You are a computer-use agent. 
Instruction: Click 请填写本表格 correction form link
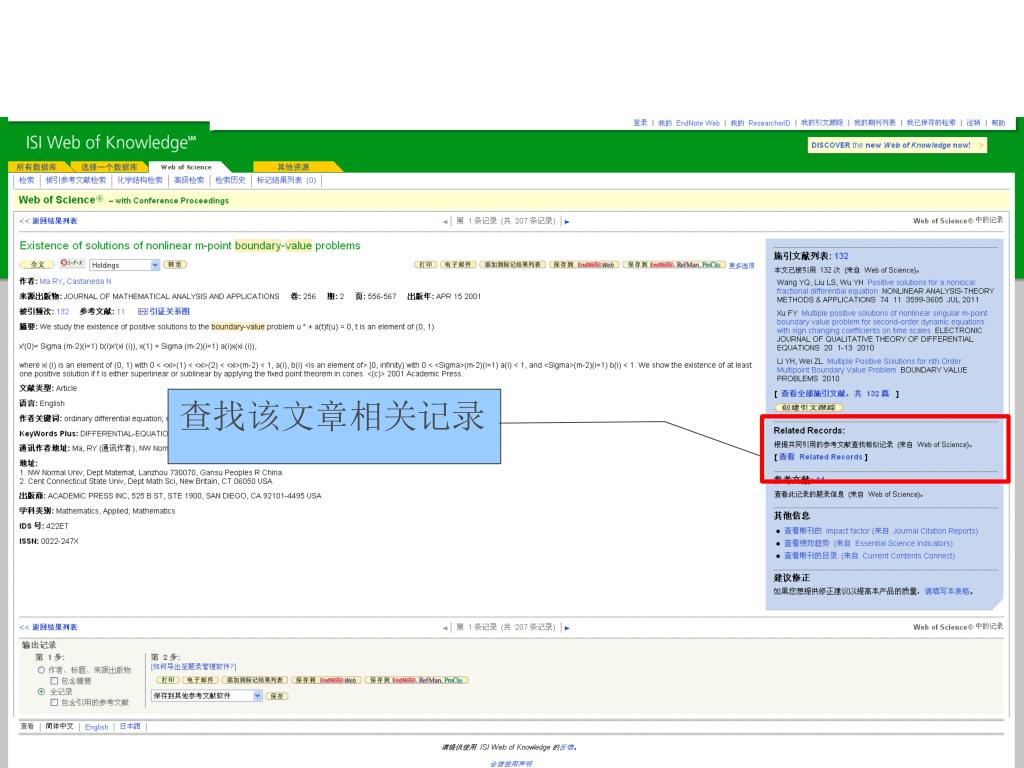tap(947, 591)
